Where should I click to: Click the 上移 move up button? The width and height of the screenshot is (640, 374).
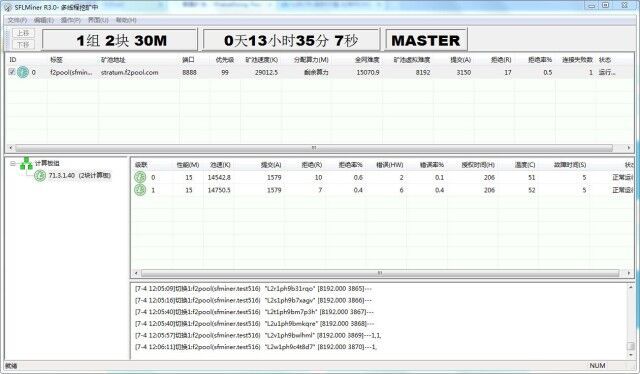point(23,33)
